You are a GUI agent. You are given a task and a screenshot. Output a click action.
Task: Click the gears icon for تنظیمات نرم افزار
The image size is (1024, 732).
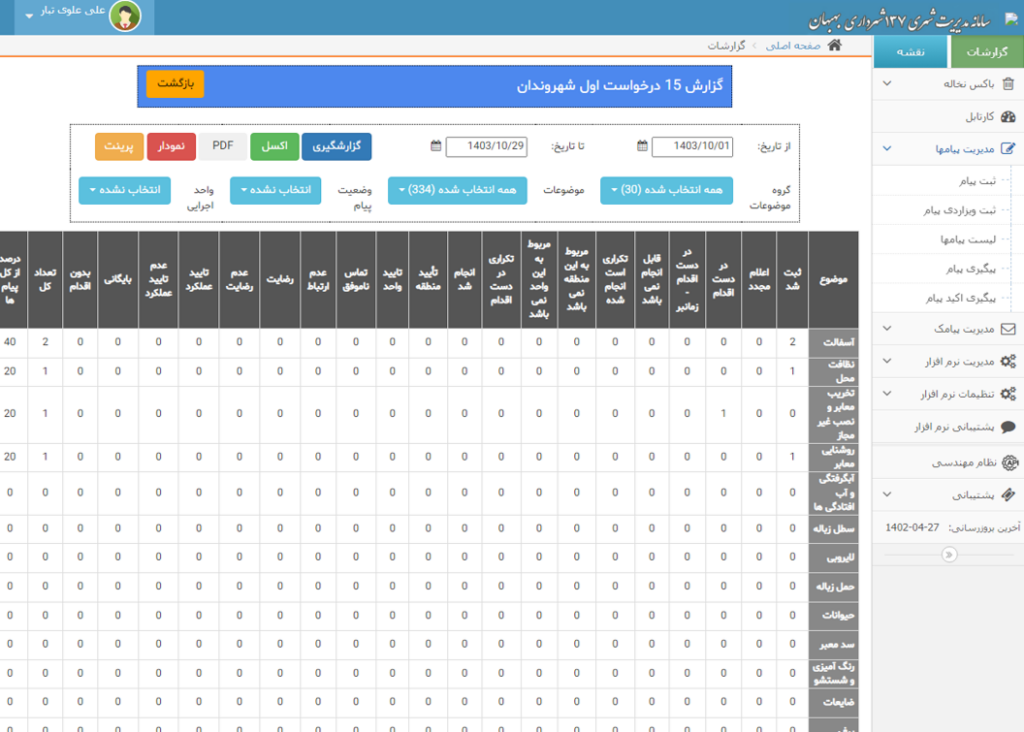(x=1008, y=394)
